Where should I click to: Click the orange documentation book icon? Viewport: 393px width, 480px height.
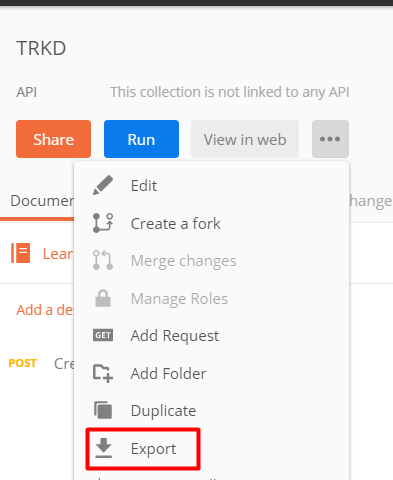click(21, 253)
